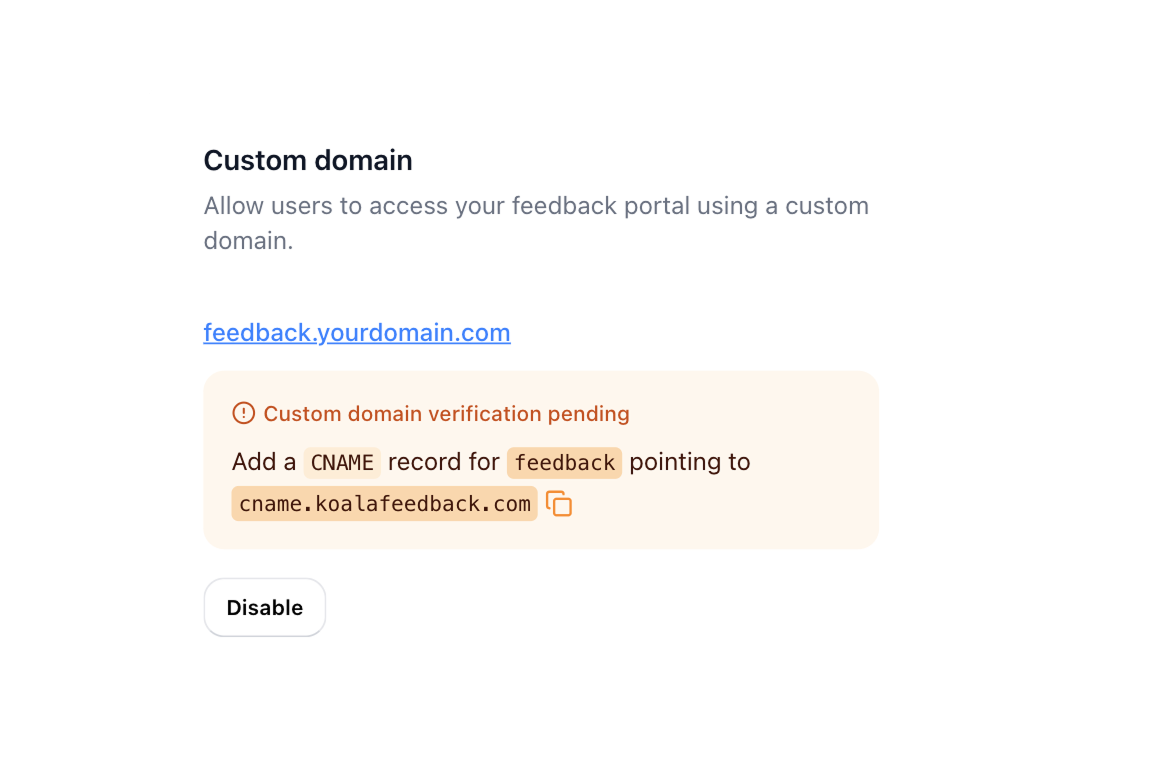Image resolution: width=1168 pixels, height=768 pixels.
Task: Click 'using a custom' in the description
Action: coord(783,206)
